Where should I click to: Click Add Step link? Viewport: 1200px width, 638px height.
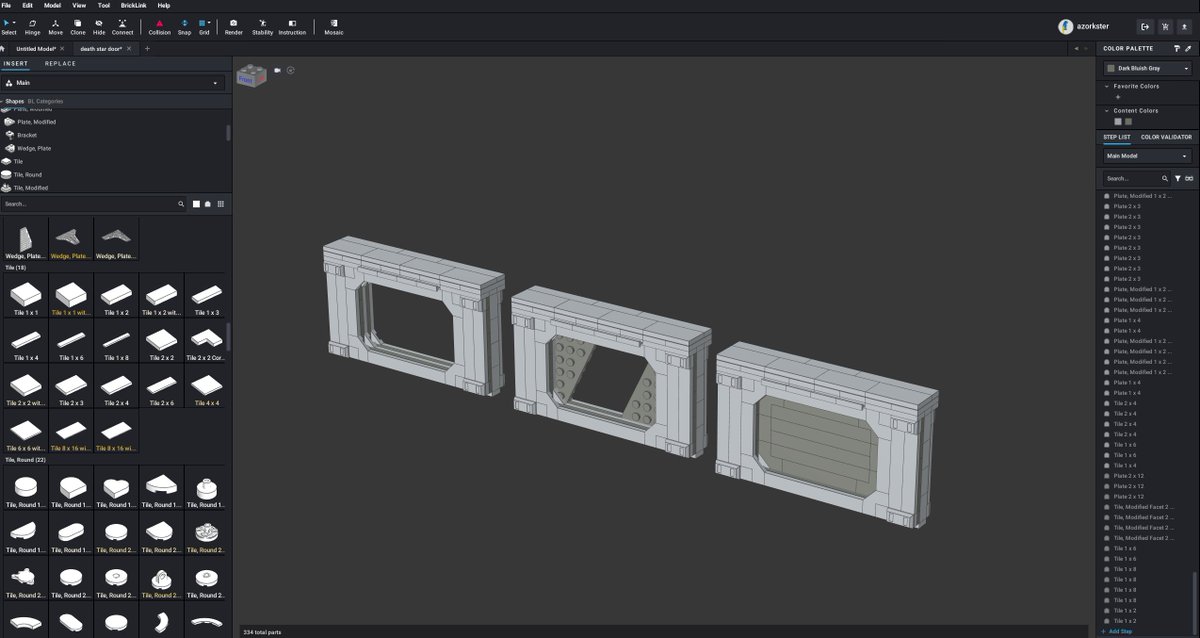(1117, 632)
